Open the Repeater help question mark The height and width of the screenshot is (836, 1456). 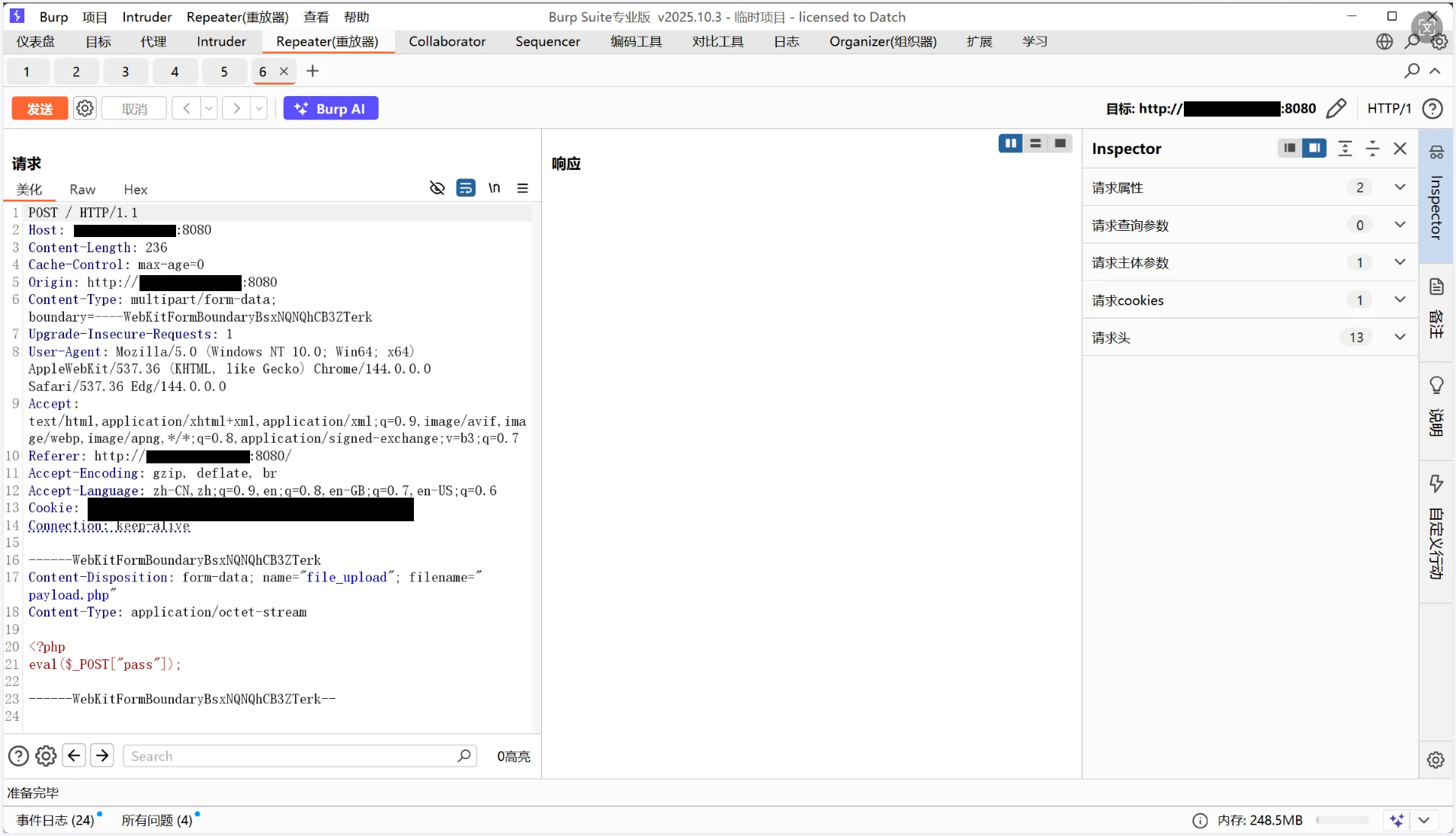[1432, 108]
